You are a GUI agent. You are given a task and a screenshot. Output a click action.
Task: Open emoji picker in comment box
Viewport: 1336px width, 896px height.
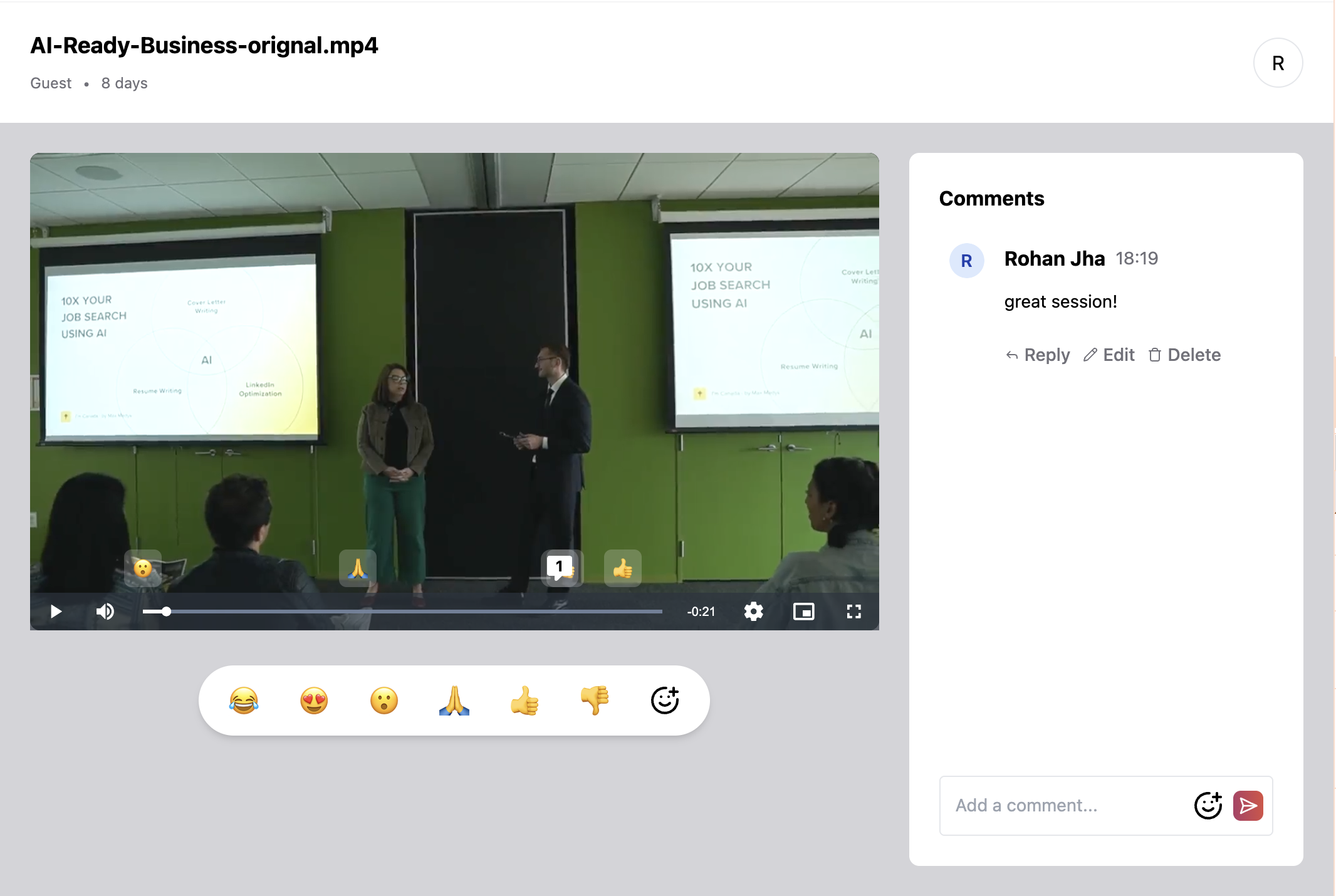pyautogui.click(x=1208, y=806)
